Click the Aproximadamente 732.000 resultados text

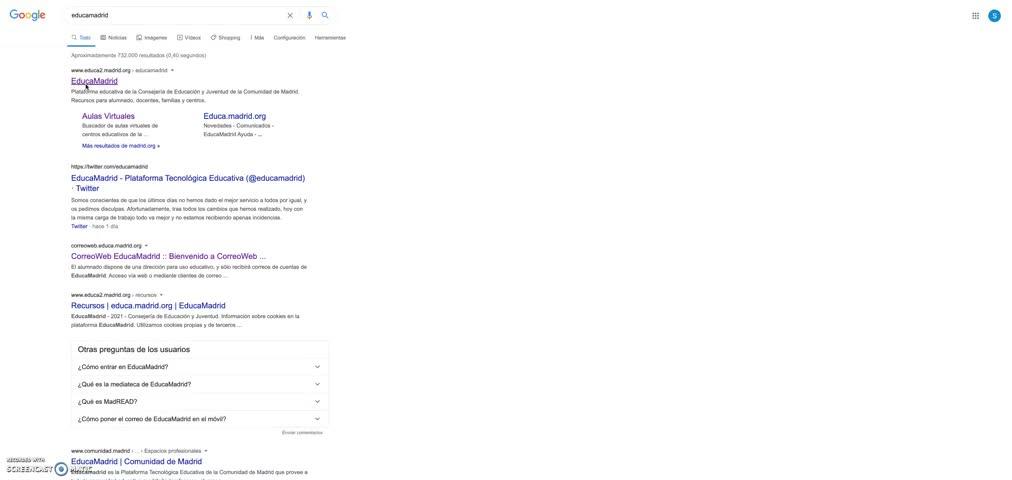(139, 55)
